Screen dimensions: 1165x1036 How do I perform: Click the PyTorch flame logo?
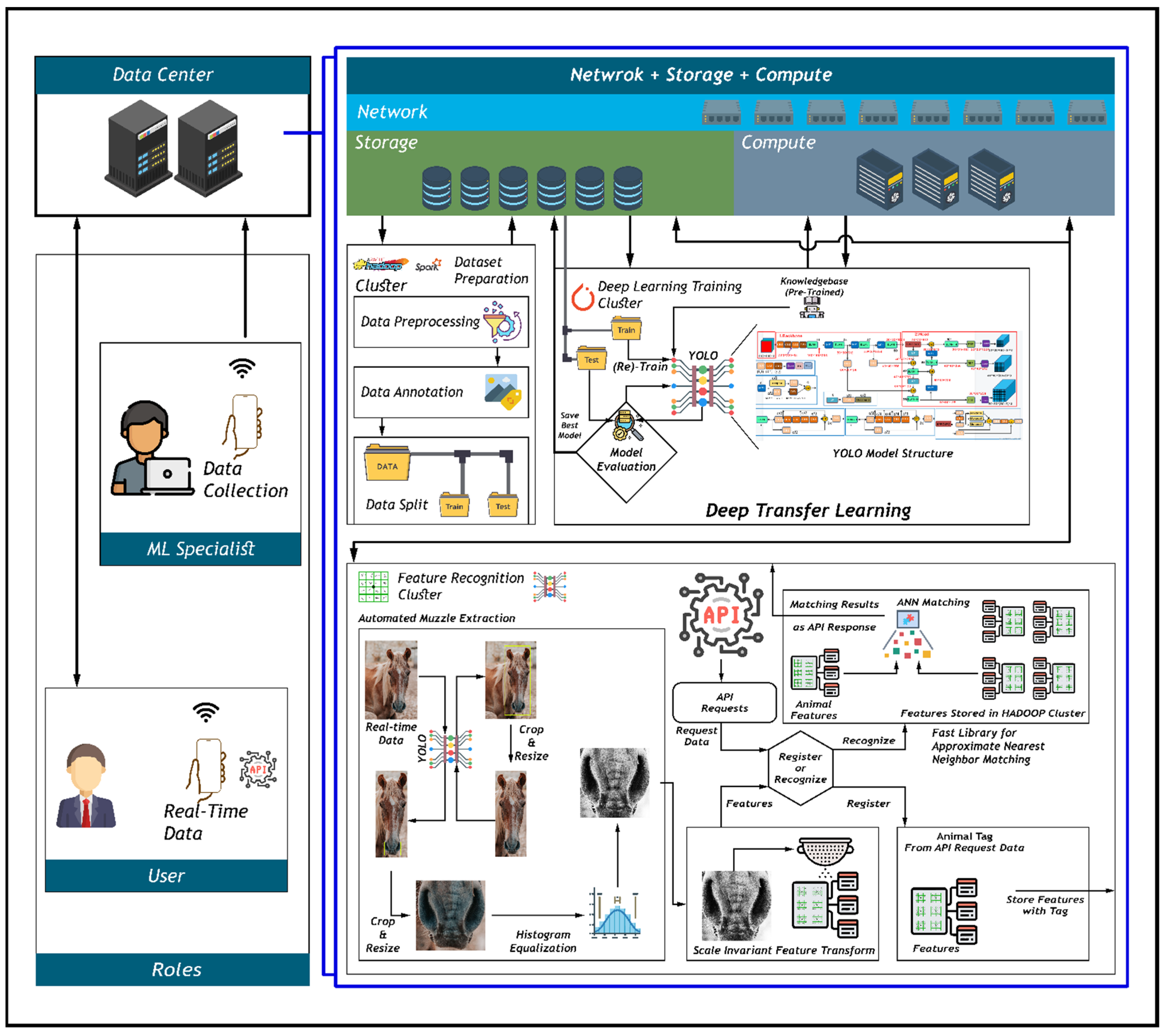[x=582, y=297]
